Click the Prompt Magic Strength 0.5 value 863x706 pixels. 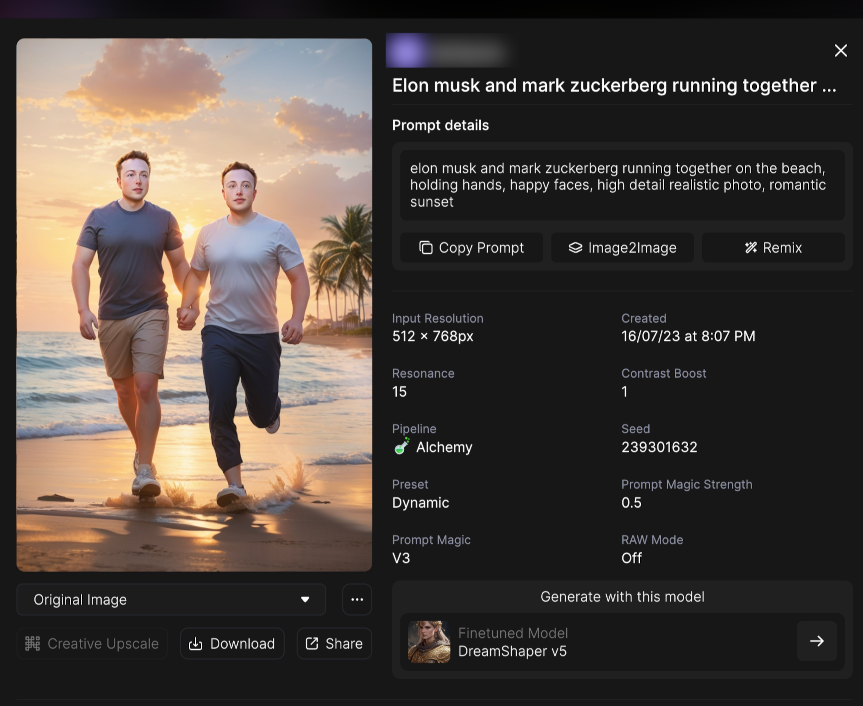tap(631, 502)
